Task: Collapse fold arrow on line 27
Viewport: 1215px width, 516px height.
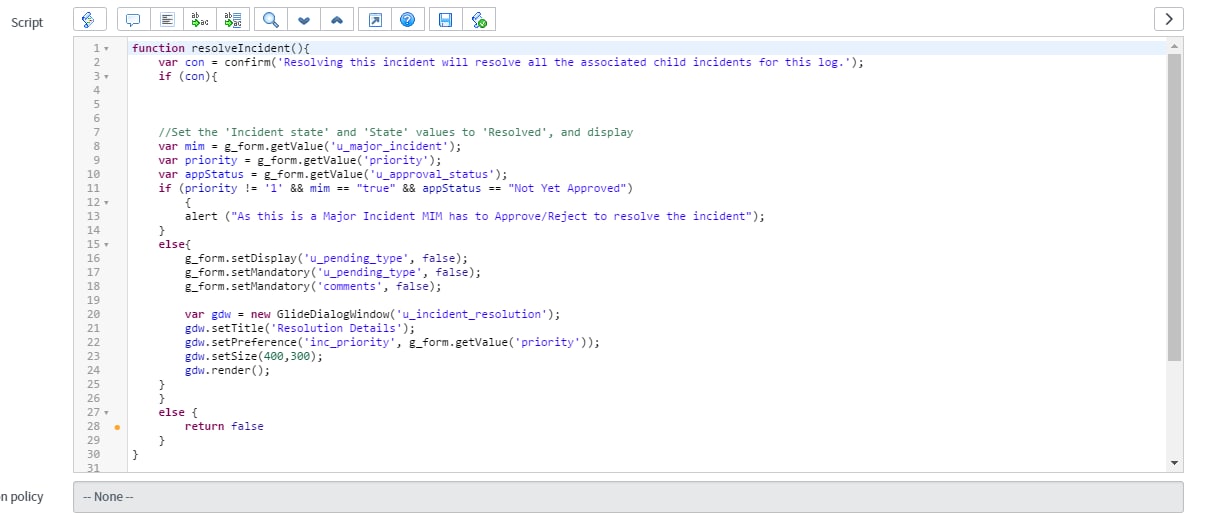Action: click(x=107, y=412)
